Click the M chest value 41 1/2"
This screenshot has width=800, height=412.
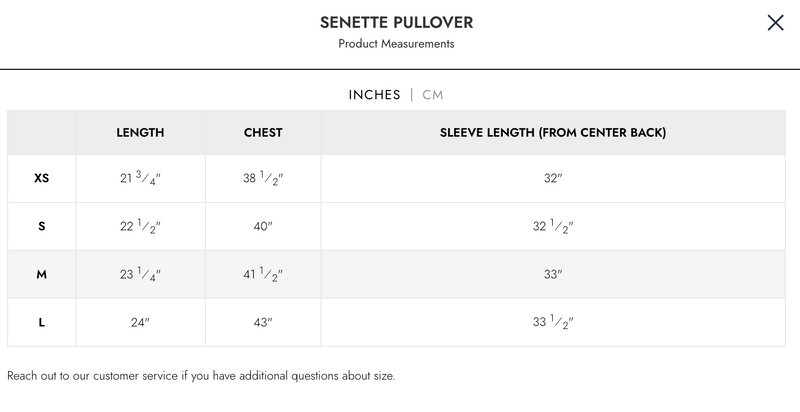(x=263, y=274)
